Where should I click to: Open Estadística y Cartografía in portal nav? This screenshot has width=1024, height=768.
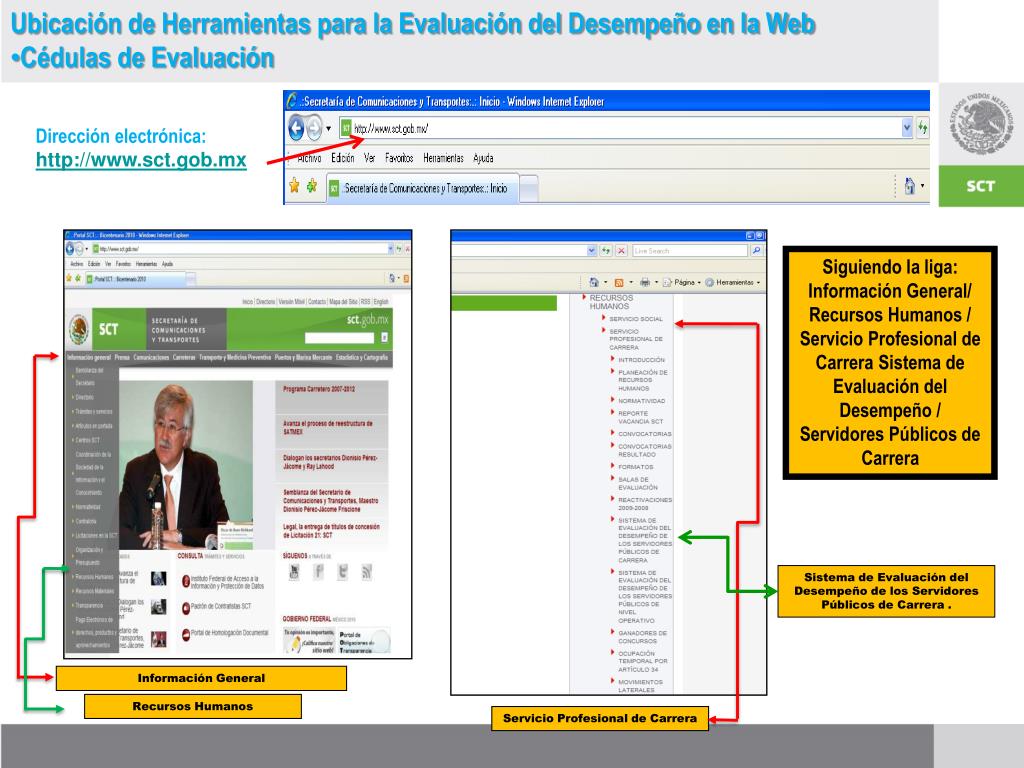(362, 358)
